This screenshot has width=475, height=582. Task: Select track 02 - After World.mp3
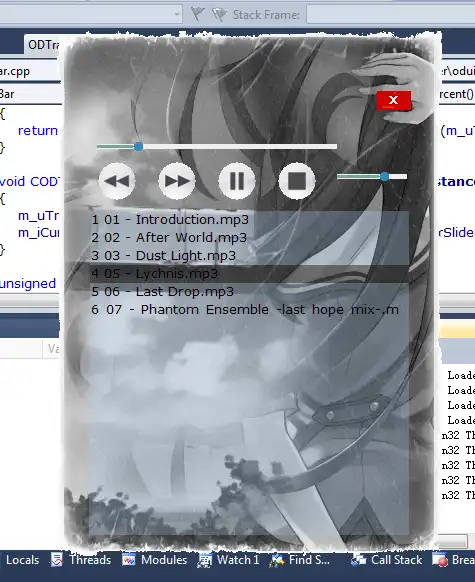click(249, 238)
